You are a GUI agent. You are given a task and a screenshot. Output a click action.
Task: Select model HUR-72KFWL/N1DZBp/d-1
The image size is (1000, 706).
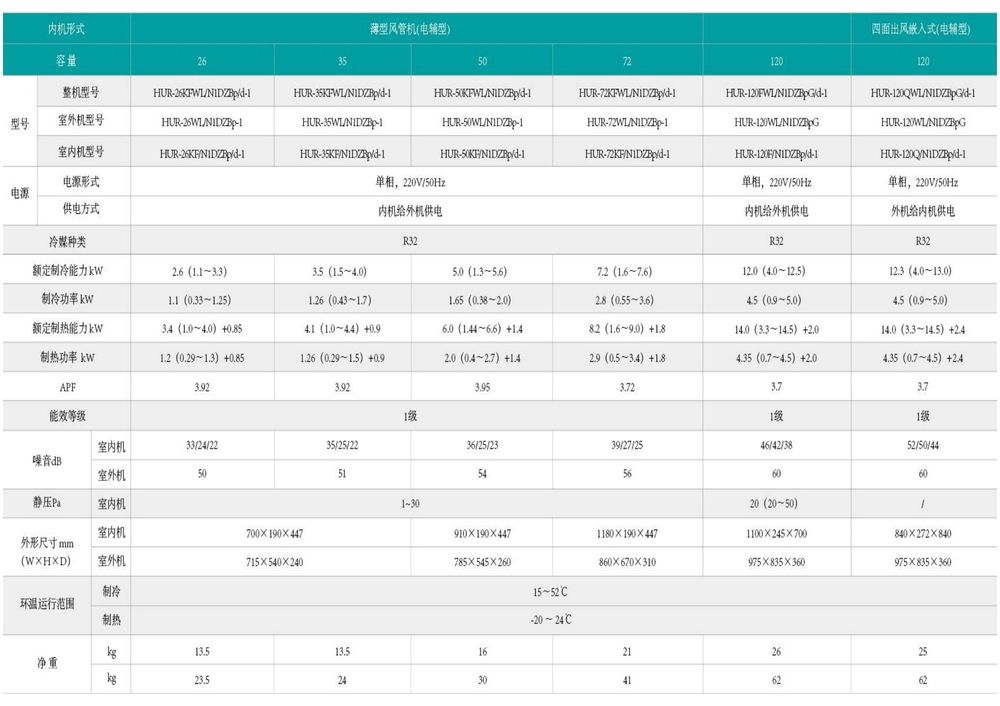tap(627, 93)
